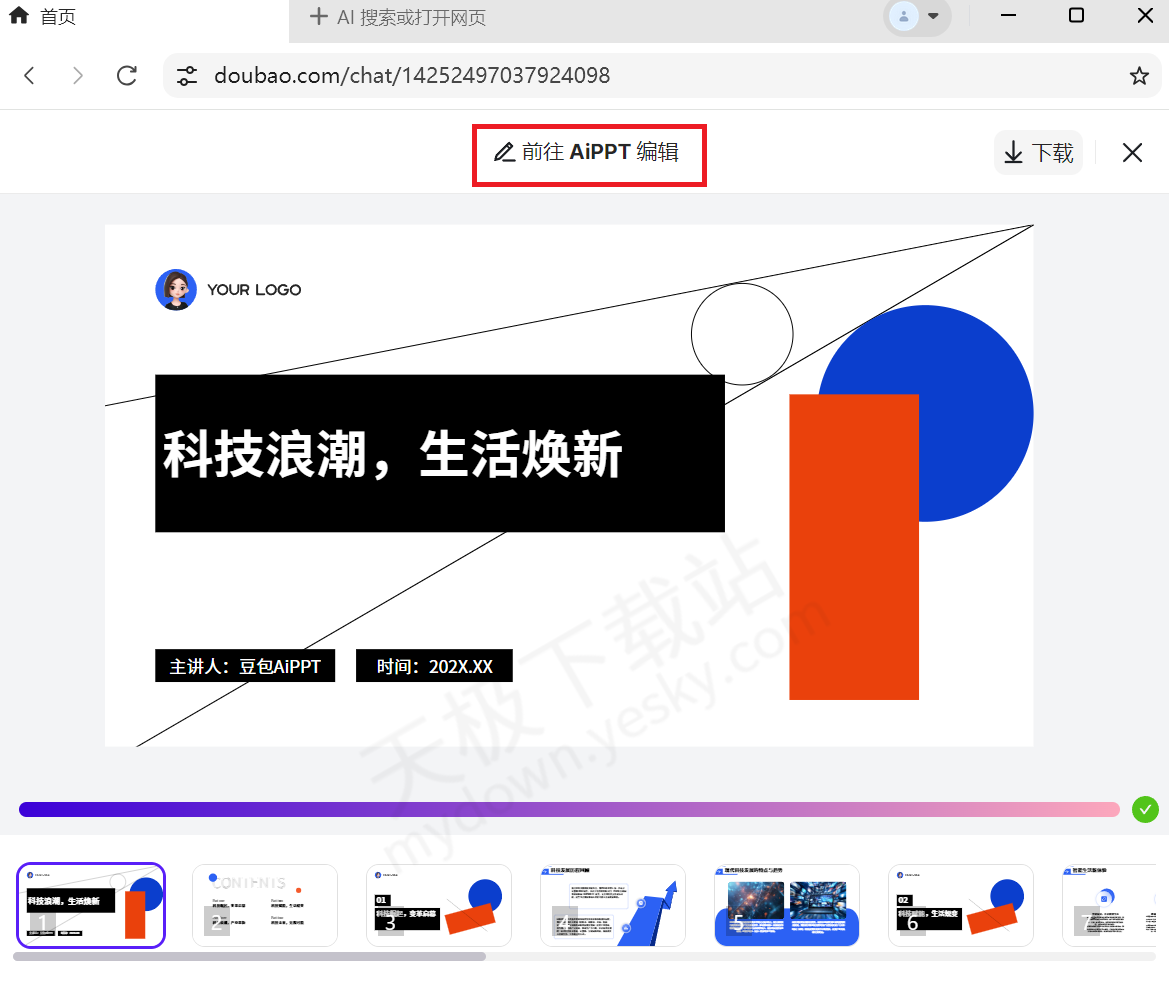The image size is (1169, 986).
Task: Bookmark the page using the star icon
Action: pyautogui.click(x=1139, y=75)
